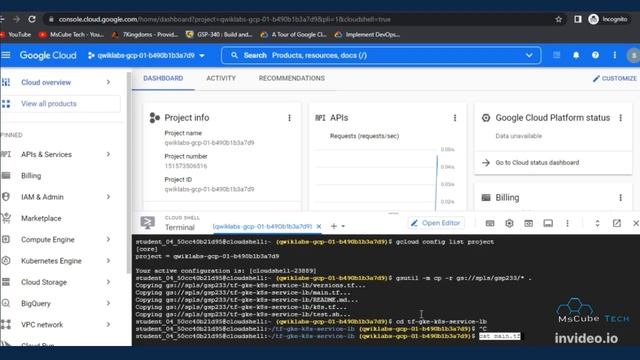This screenshot has height=360, width=640.
Task: Open the help question mark menu
Action: (595, 55)
